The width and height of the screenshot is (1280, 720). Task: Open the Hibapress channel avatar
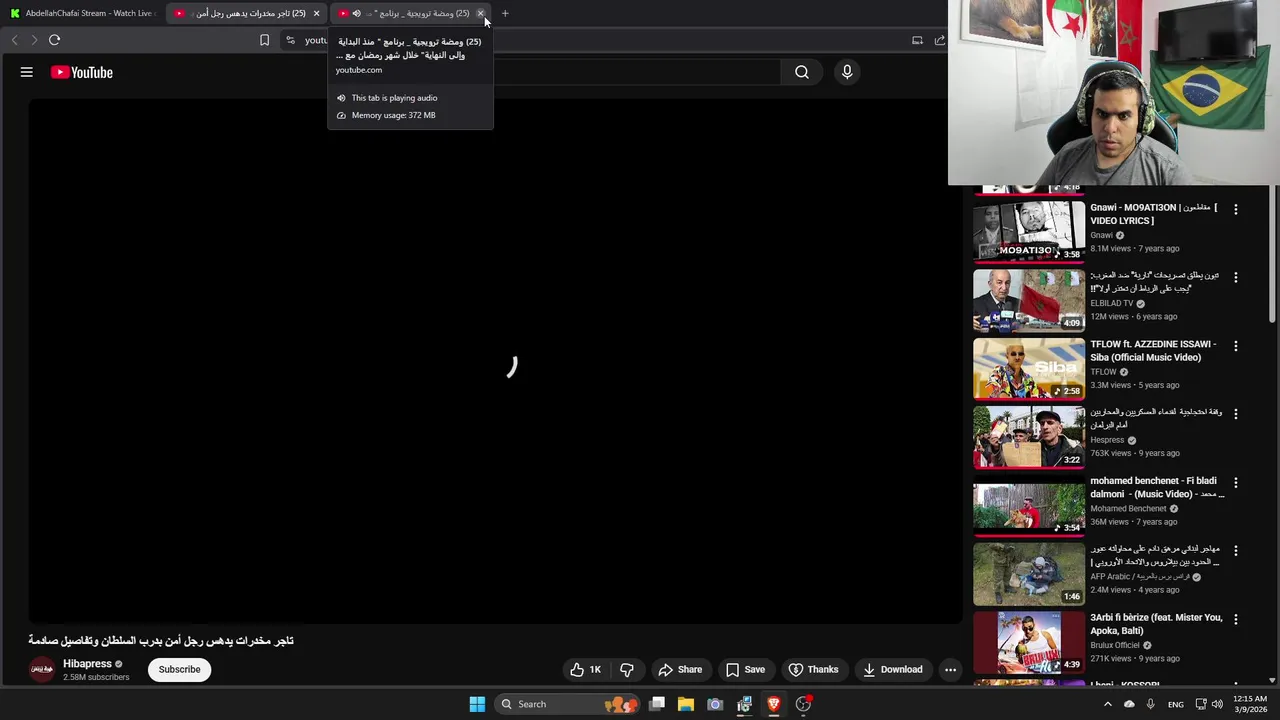point(42,670)
